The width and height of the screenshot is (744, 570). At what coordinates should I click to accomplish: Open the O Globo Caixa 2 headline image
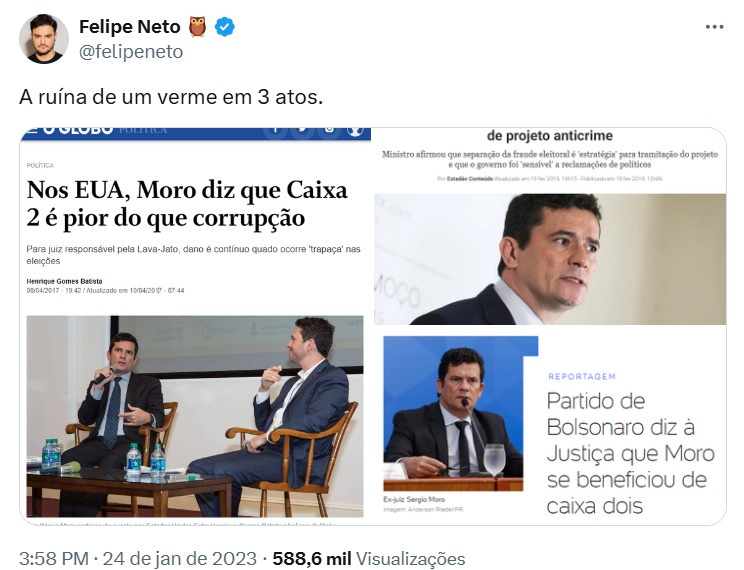pyautogui.click(x=195, y=327)
